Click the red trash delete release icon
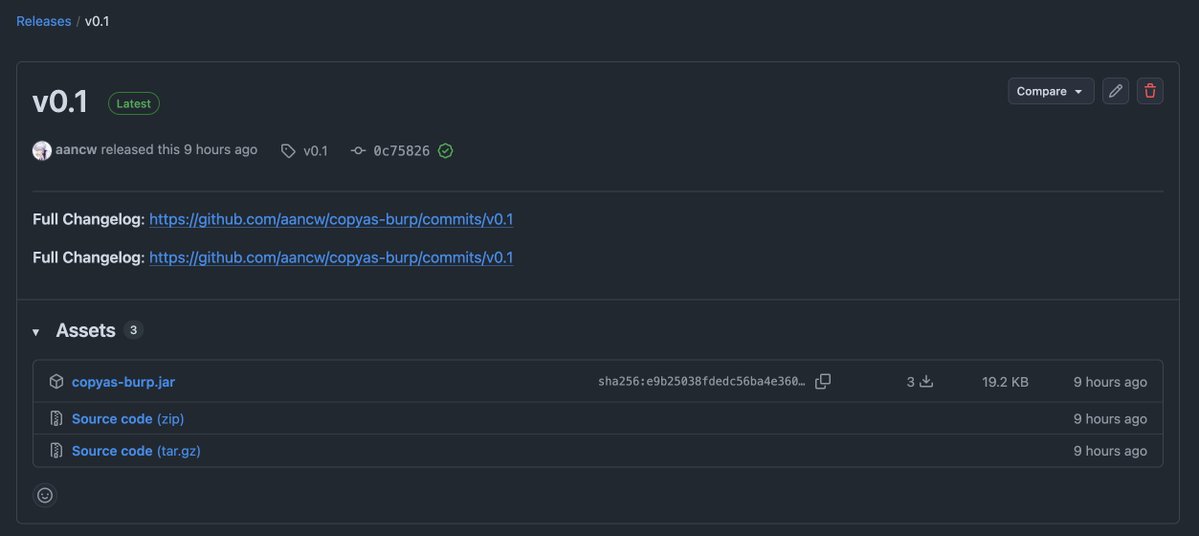 1149,91
